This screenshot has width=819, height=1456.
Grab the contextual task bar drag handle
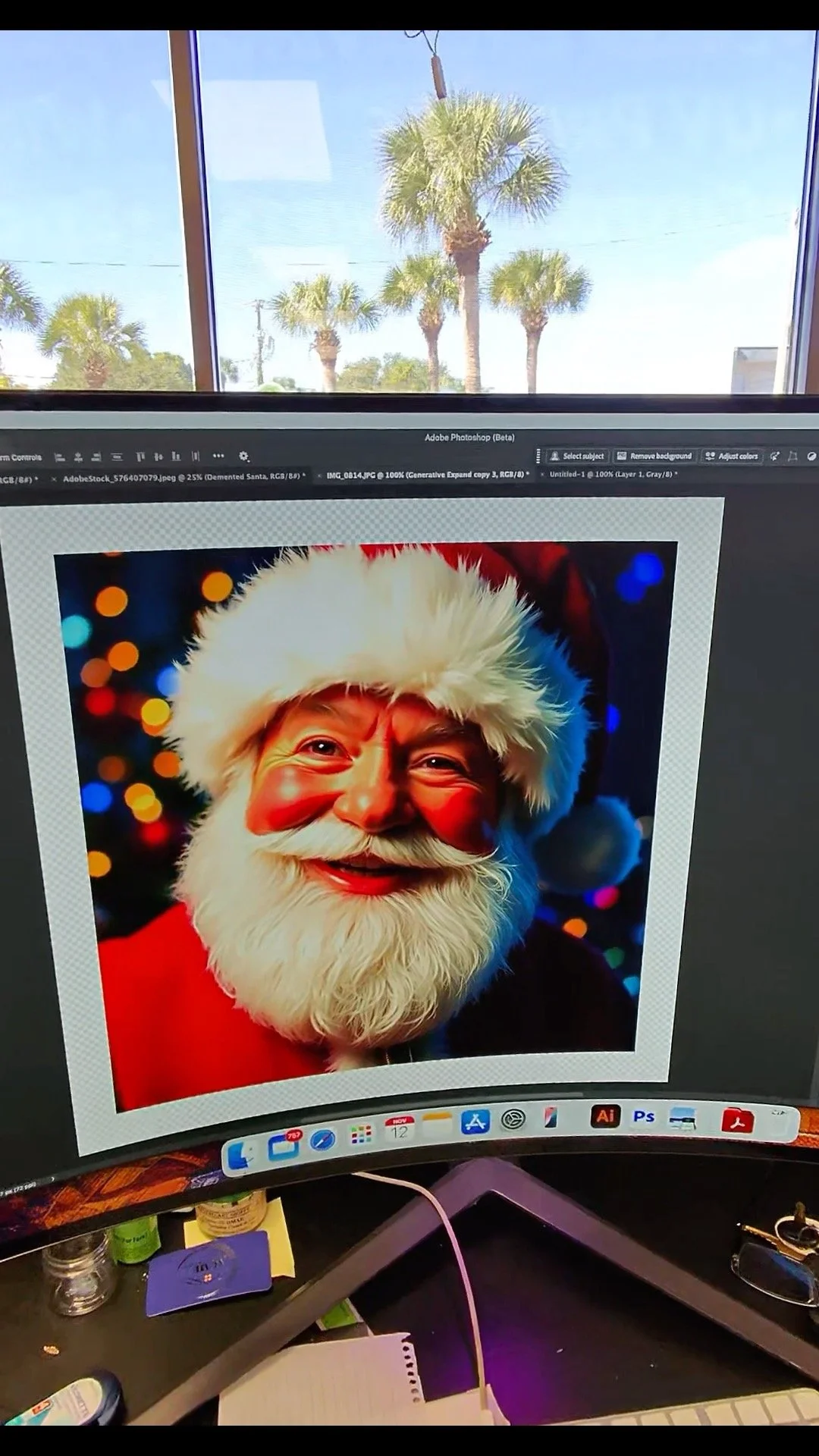point(538,456)
